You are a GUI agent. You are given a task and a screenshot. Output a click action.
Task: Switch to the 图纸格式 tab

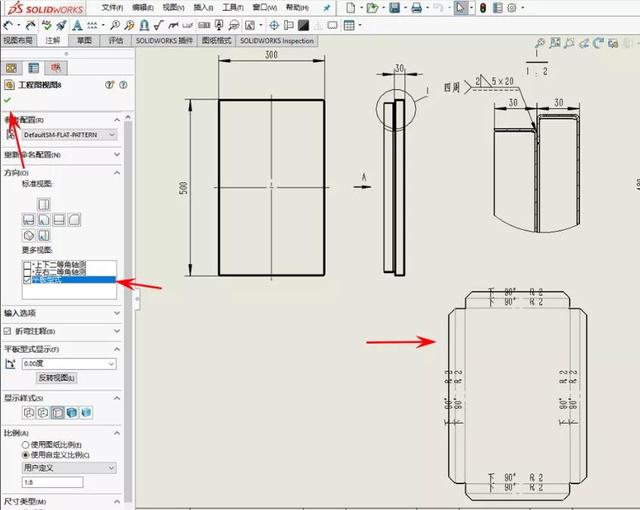(217, 40)
